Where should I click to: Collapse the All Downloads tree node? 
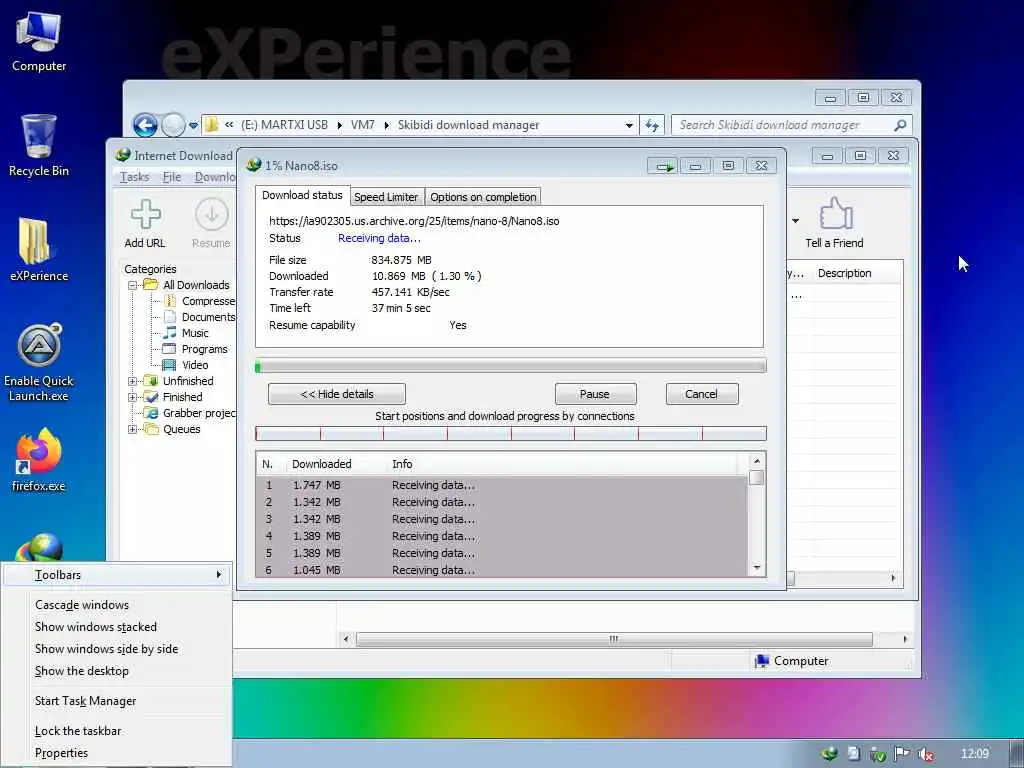[x=133, y=285]
